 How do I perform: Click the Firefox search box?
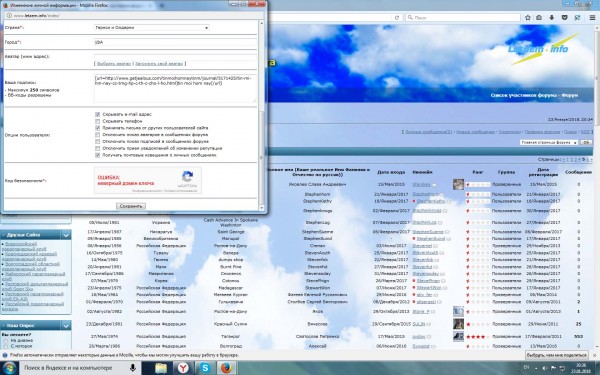(462, 18)
